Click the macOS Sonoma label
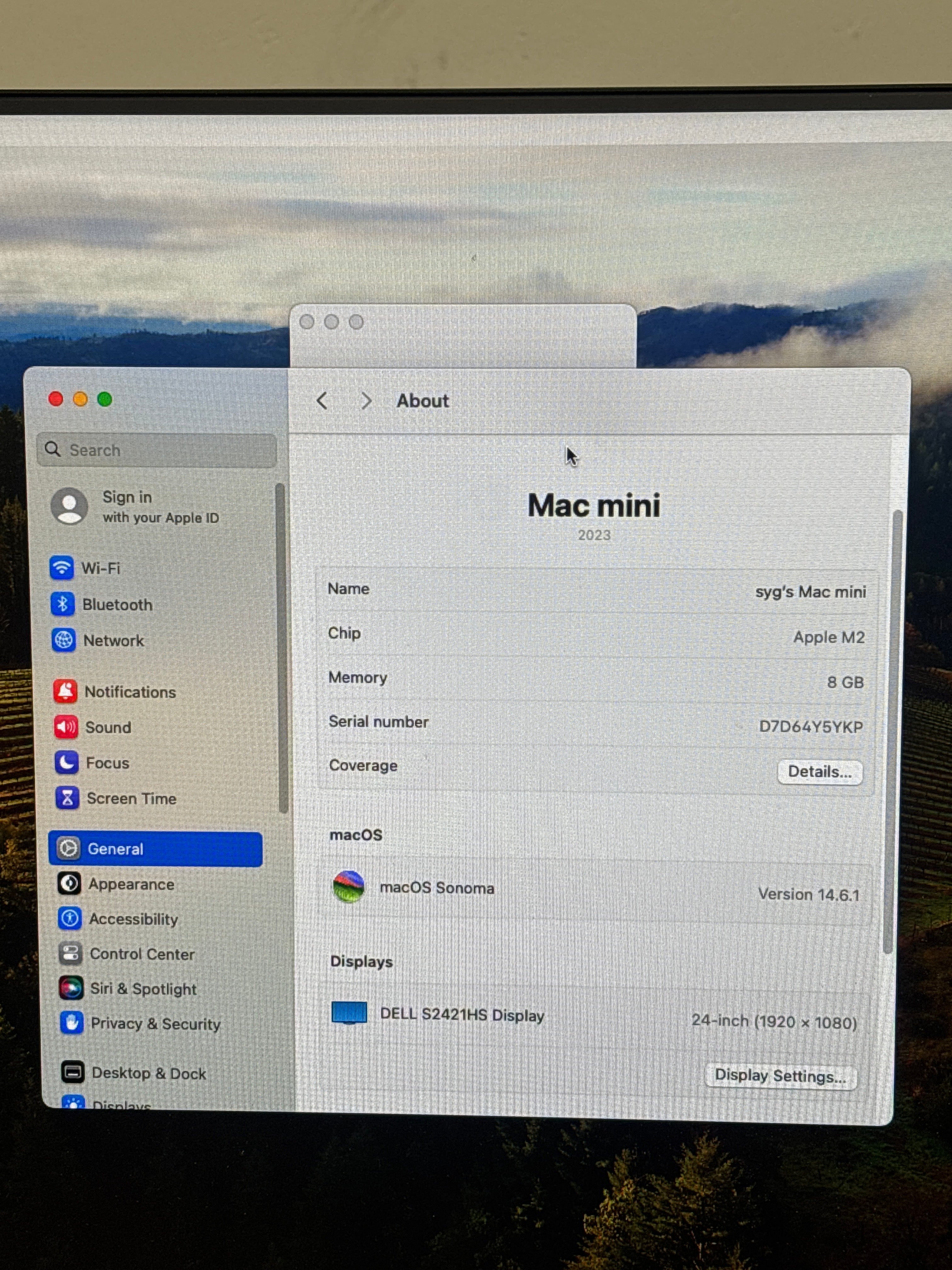 point(437,887)
